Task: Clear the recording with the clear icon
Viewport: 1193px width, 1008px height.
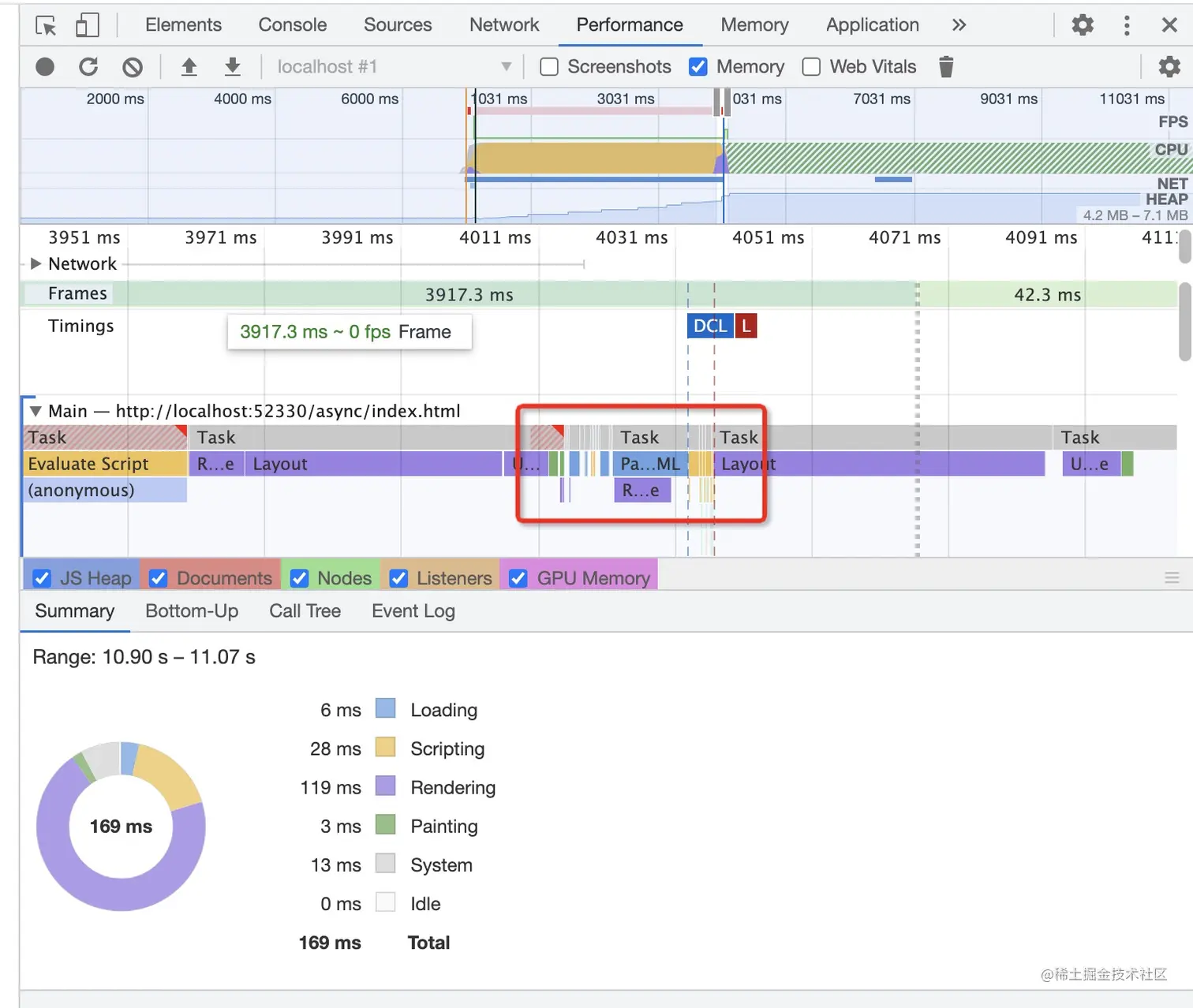Action: (x=133, y=67)
